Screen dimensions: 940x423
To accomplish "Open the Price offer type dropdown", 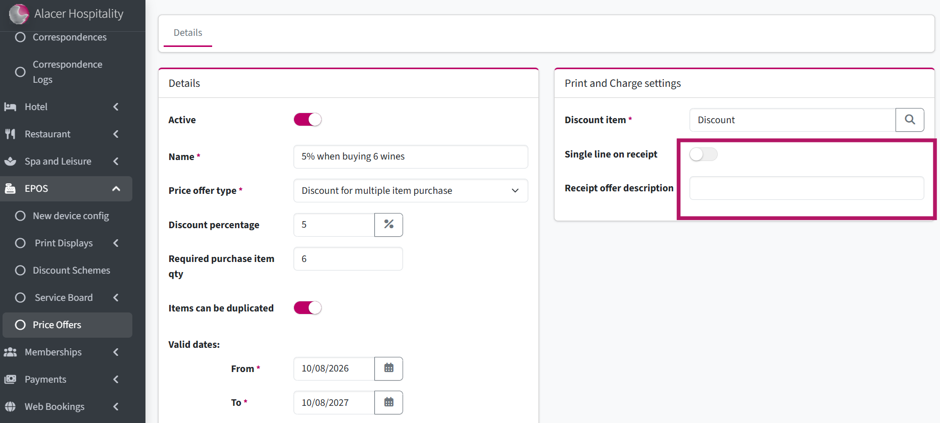I will pyautogui.click(x=411, y=191).
